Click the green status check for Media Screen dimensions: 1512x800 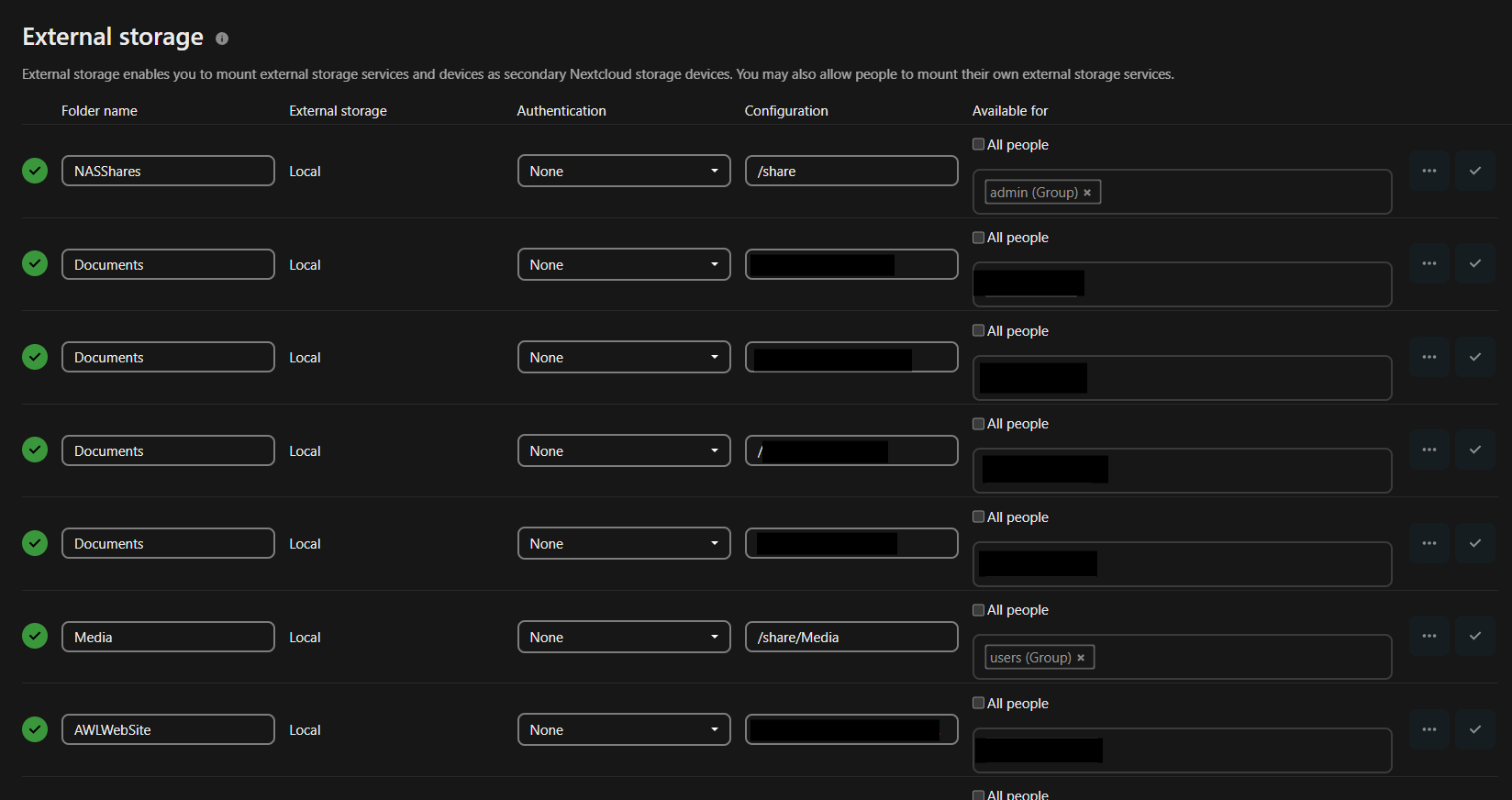pyautogui.click(x=35, y=636)
